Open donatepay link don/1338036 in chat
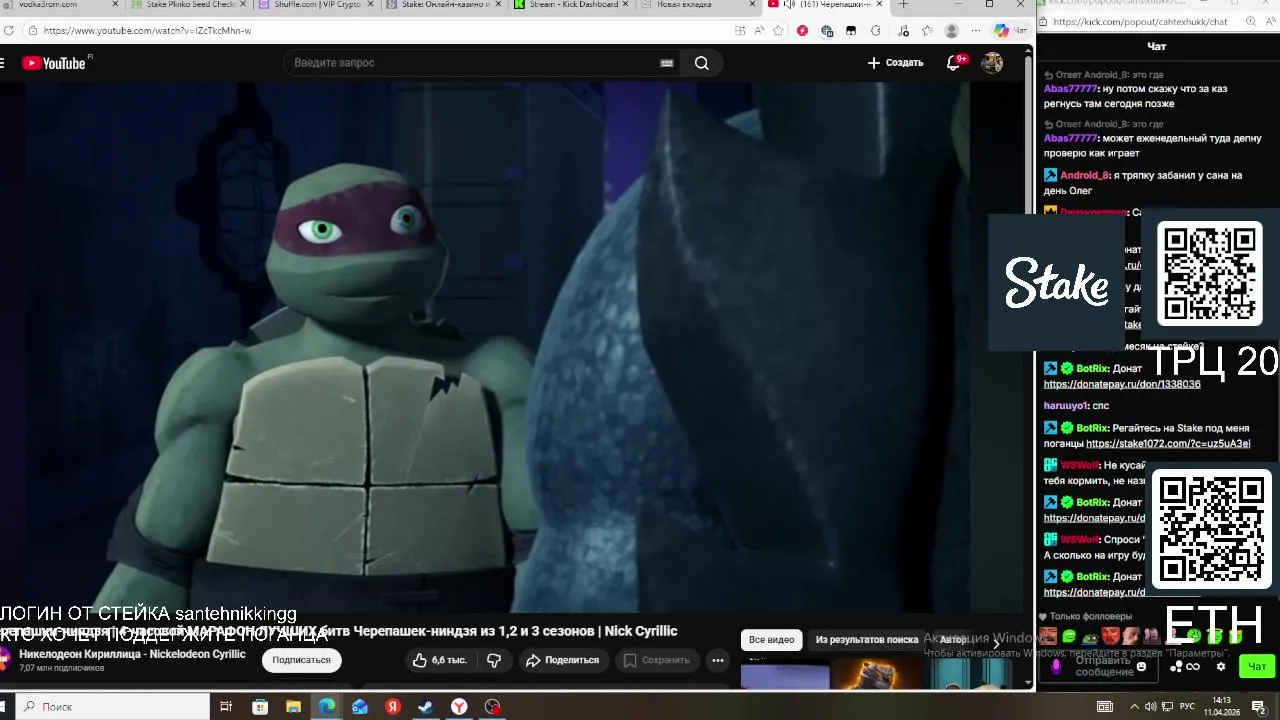 [1122, 384]
